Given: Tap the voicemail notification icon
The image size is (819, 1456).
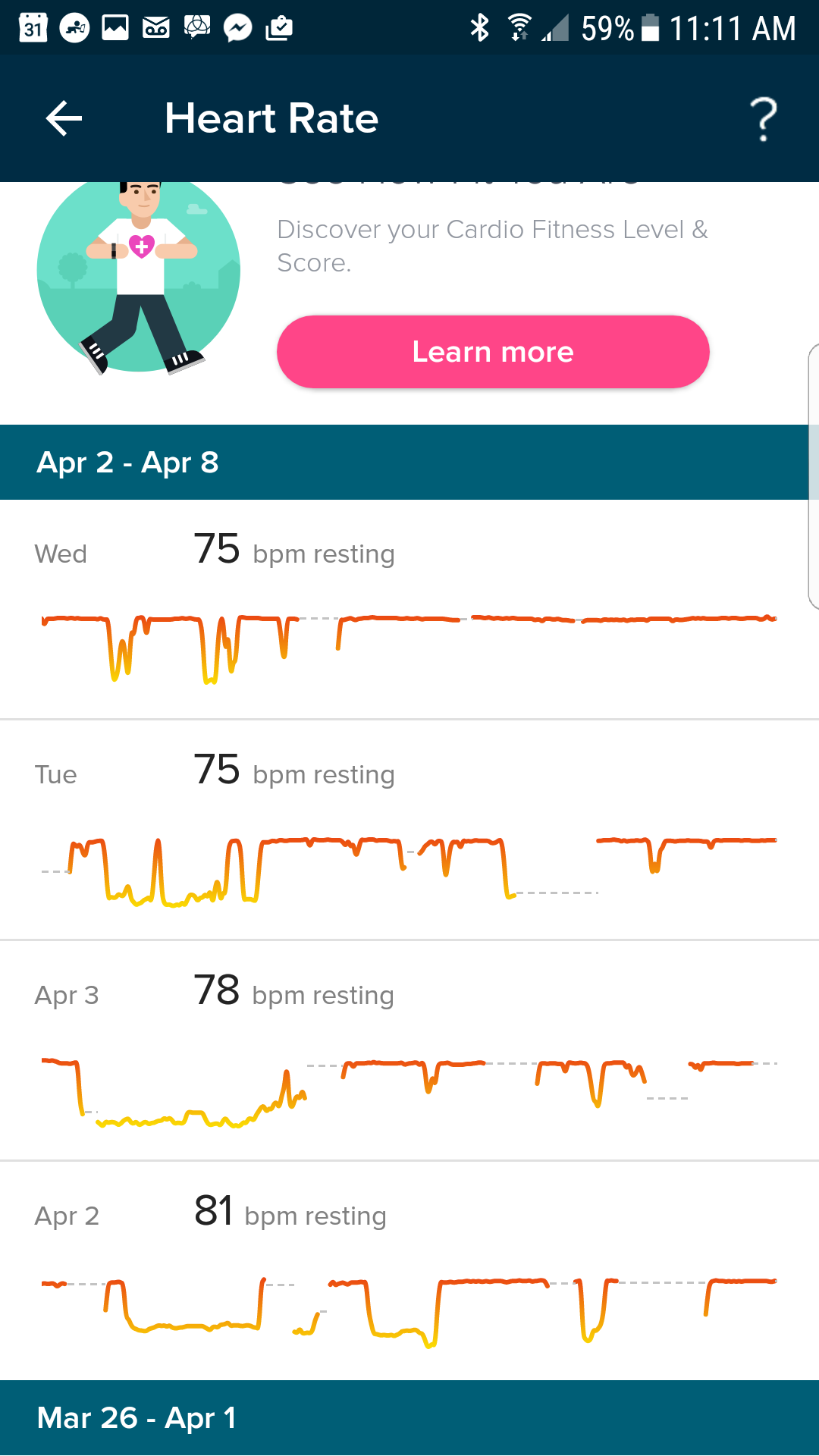Looking at the screenshot, I should click(x=156, y=28).
